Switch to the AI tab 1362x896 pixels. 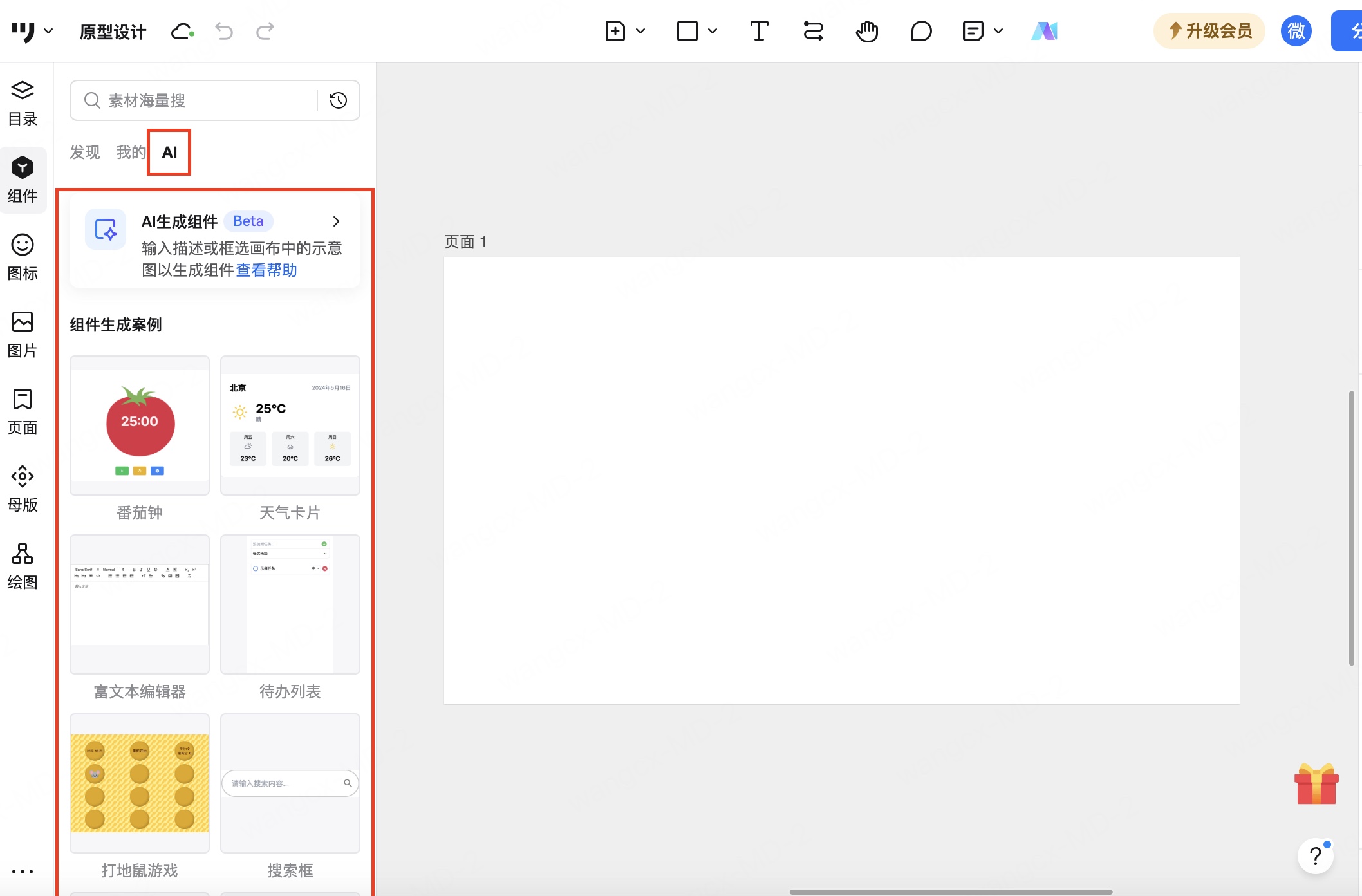(169, 153)
